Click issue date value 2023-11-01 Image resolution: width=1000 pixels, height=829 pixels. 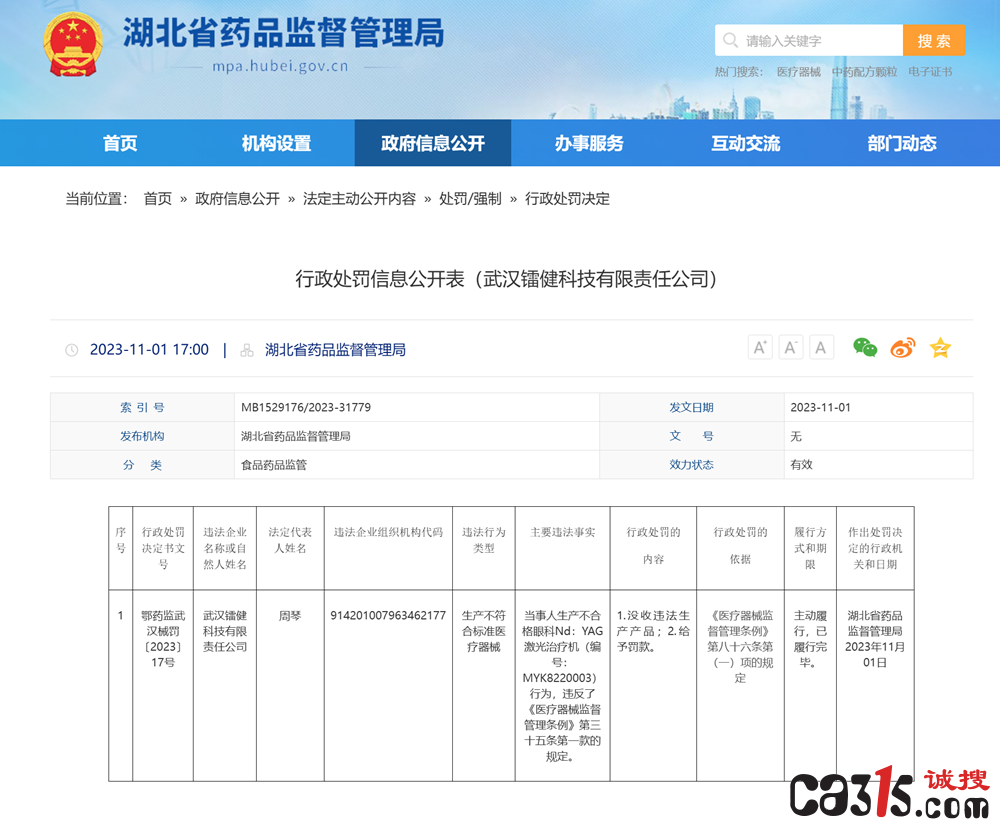click(820, 407)
